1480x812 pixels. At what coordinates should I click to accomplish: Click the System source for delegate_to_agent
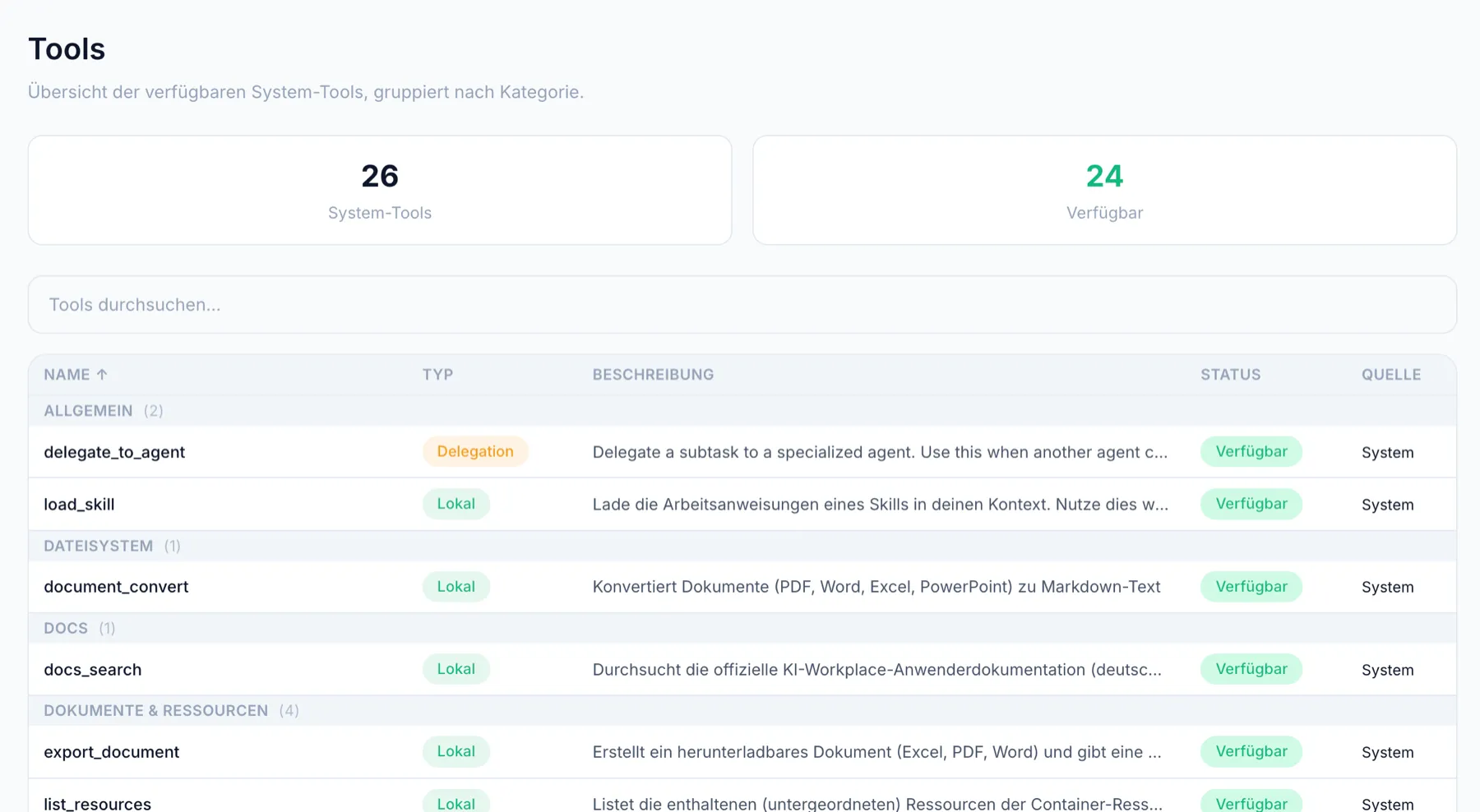pyautogui.click(x=1388, y=453)
